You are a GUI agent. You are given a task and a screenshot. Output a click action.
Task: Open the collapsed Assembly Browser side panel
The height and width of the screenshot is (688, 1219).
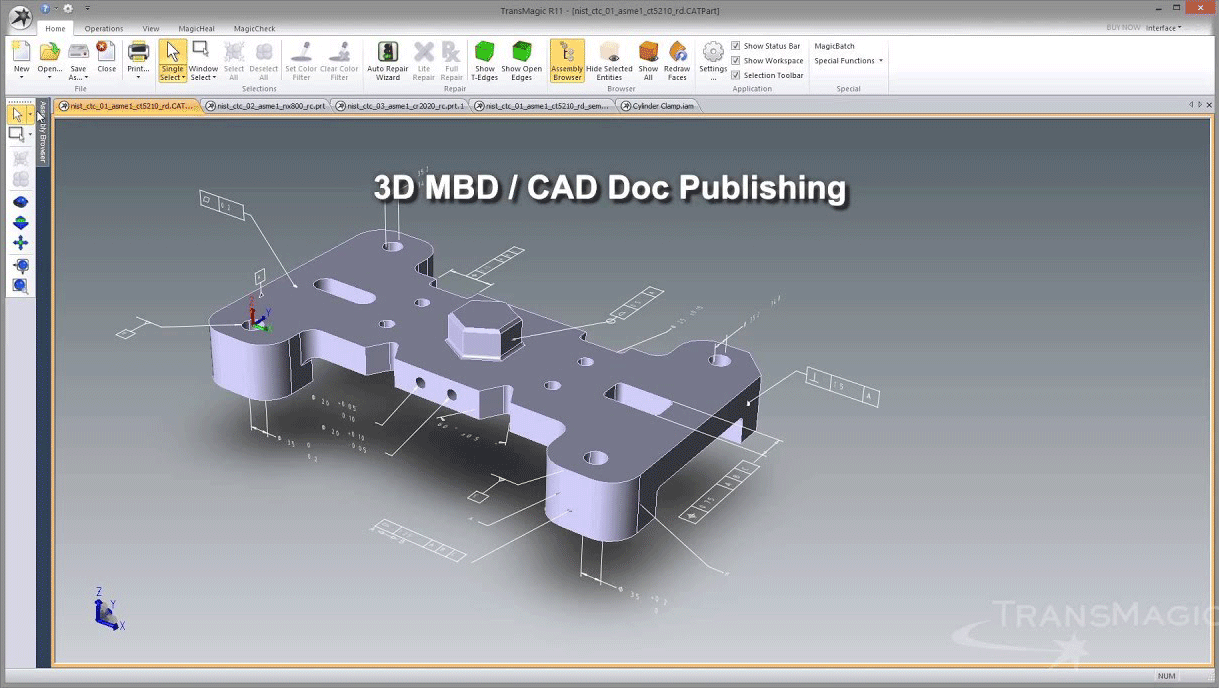click(x=43, y=135)
